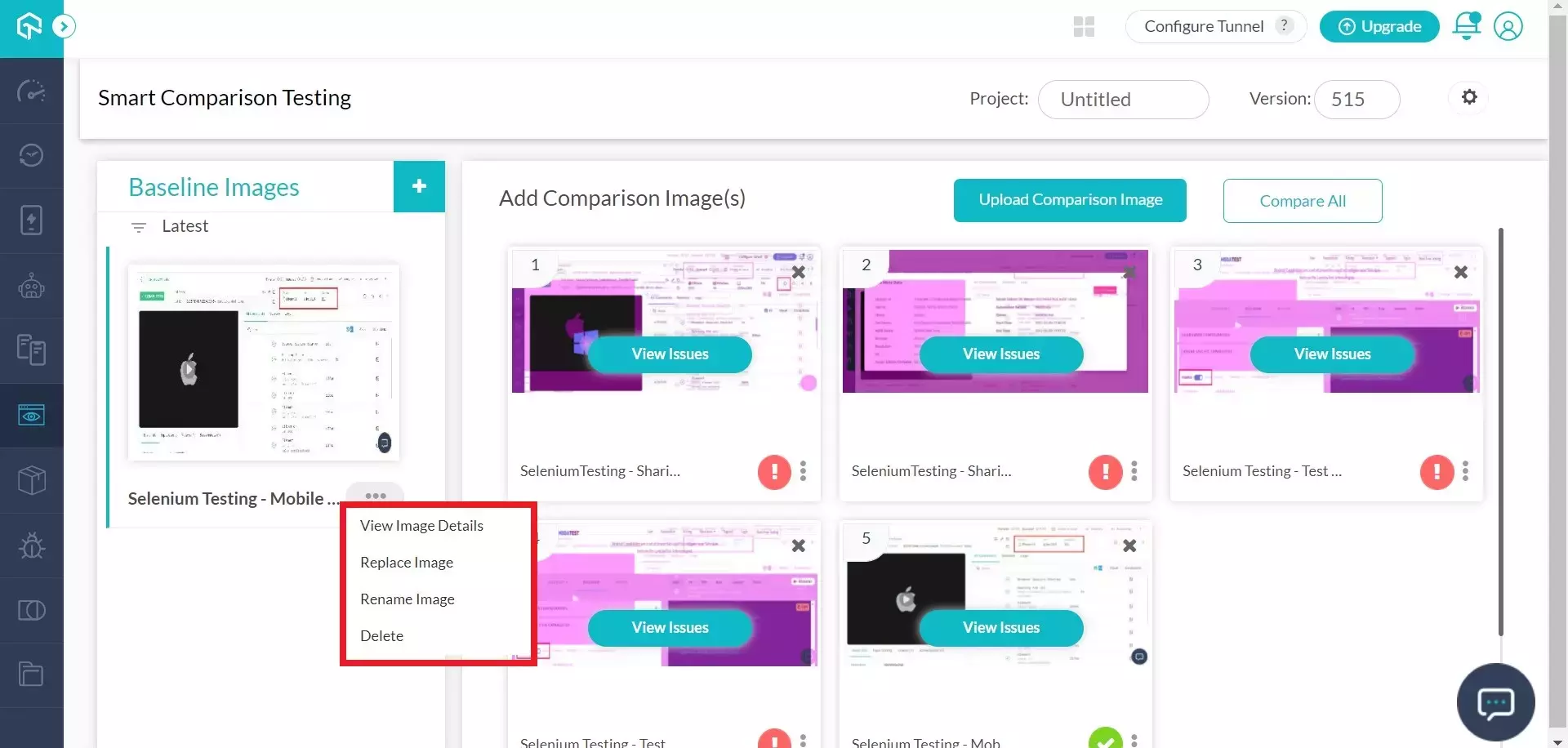Remove comparison image 3 with its X
The image size is (1568, 748).
[1460, 272]
